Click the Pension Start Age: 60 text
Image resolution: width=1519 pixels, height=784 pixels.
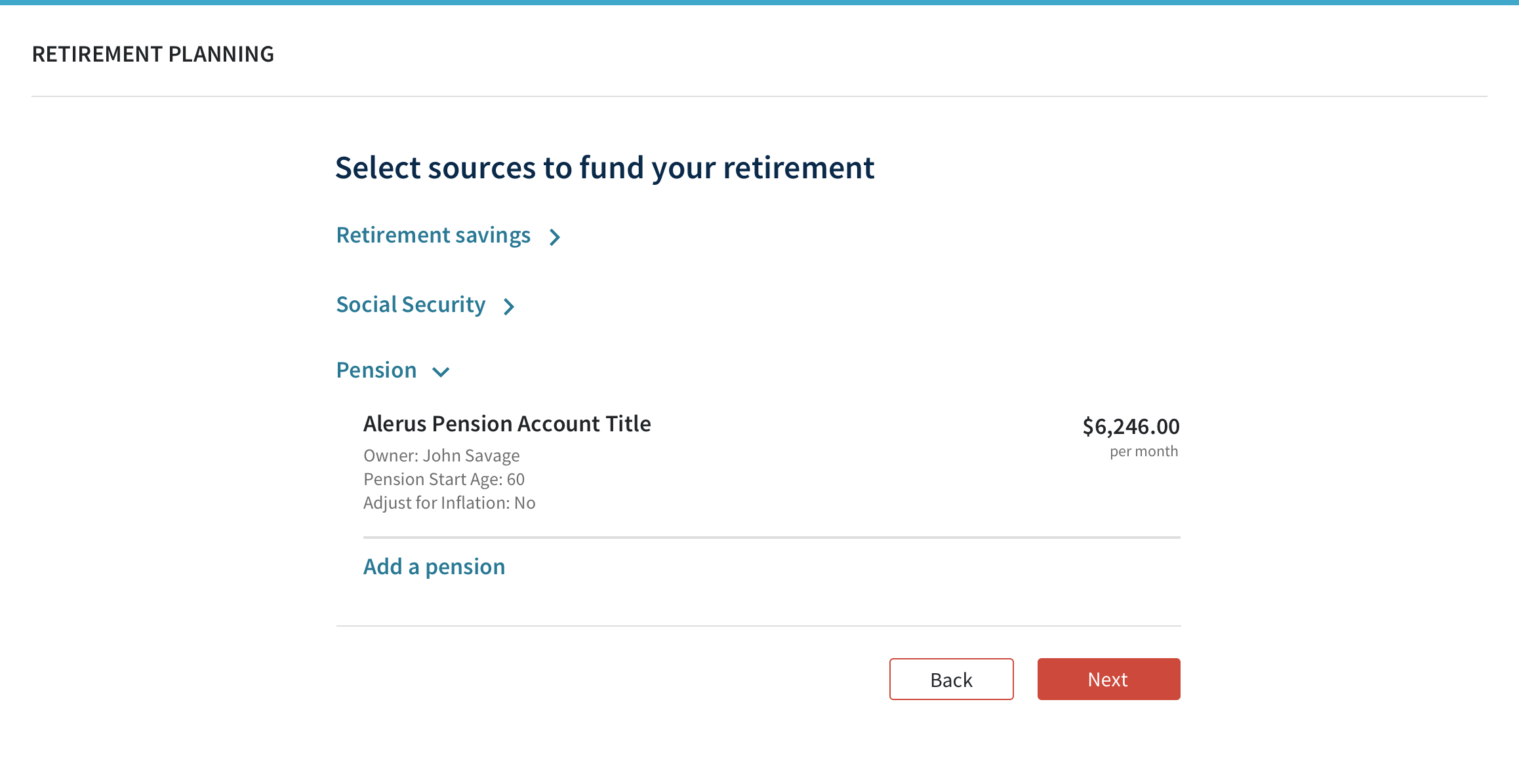coord(444,479)
